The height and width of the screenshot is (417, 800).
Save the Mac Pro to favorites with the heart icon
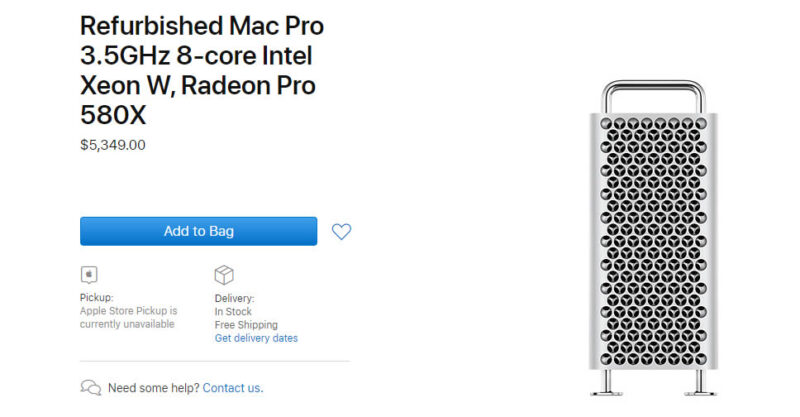tap(341, 232)
